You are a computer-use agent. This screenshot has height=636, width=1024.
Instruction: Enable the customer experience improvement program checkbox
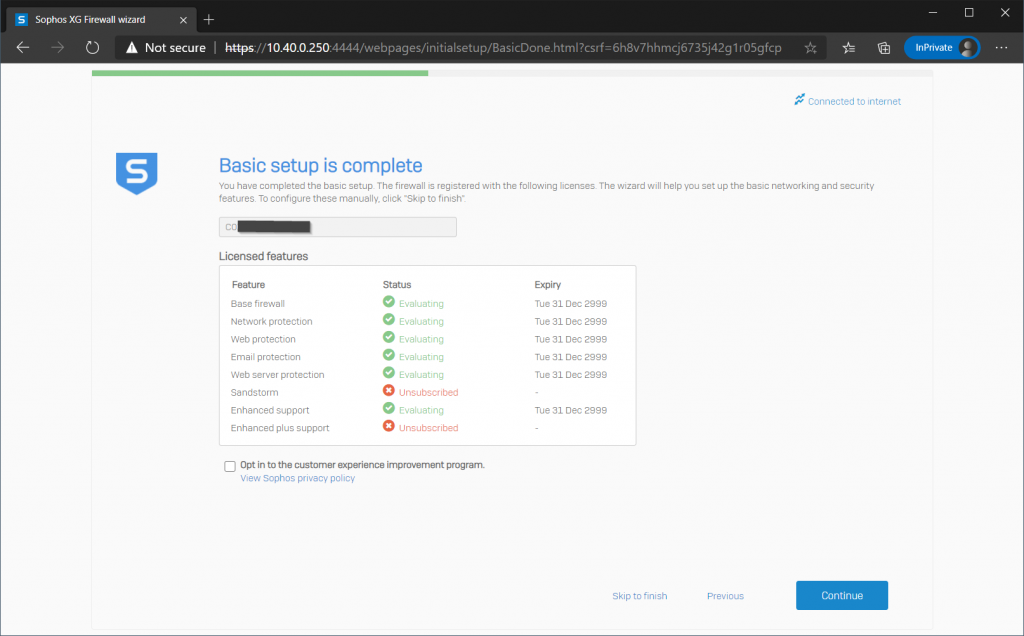click(230, 466)
